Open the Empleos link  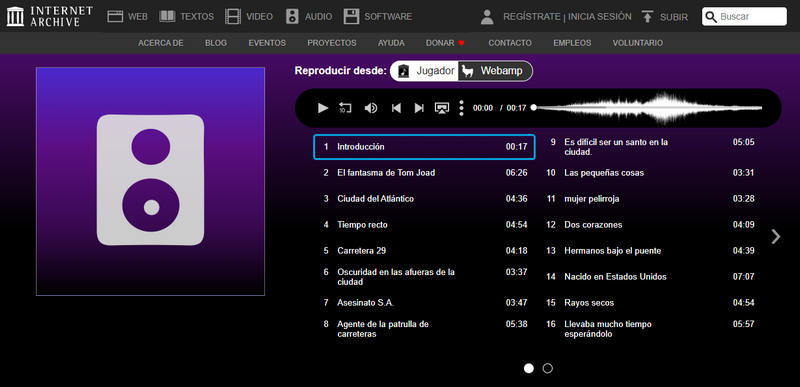click(x=572, y=43)
